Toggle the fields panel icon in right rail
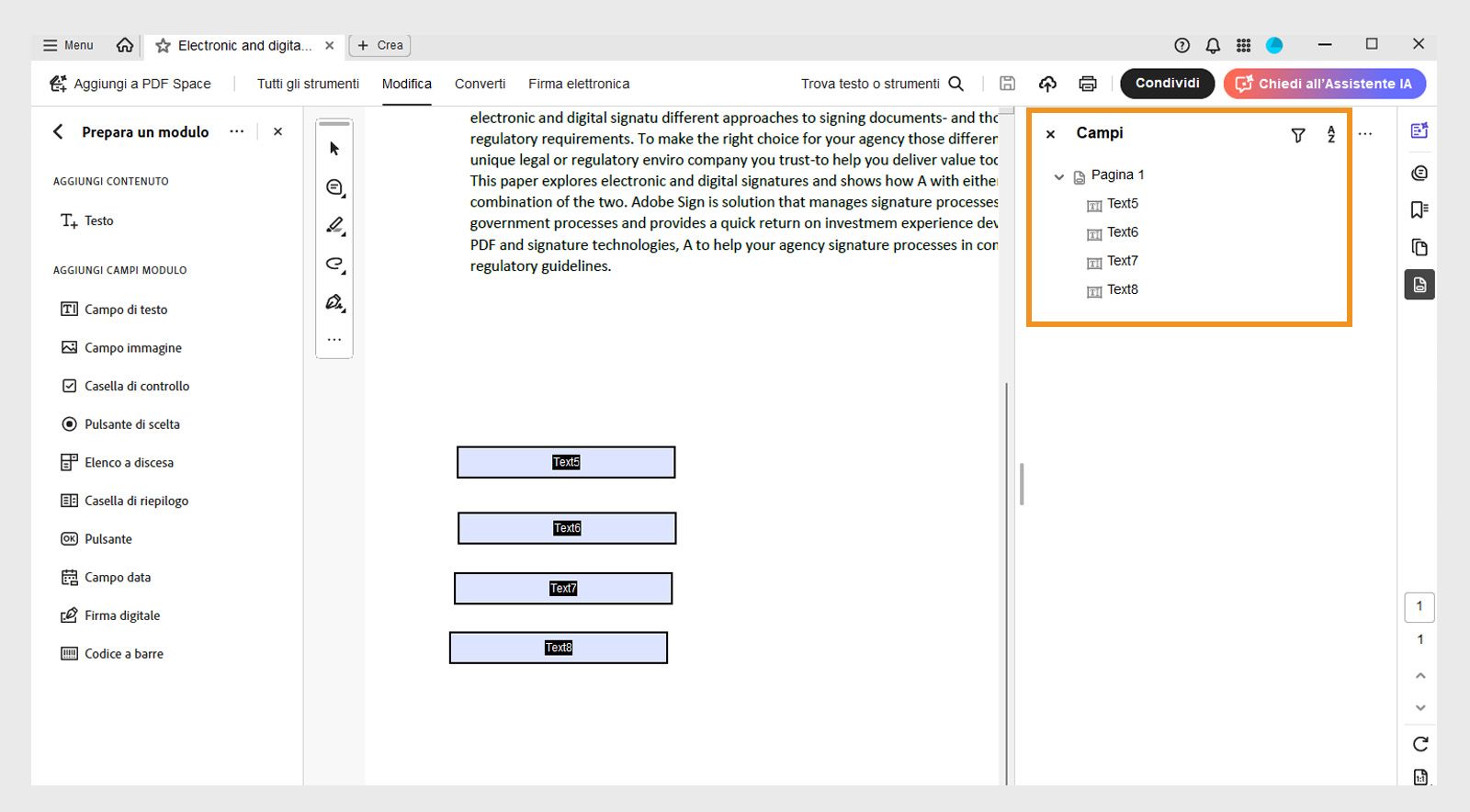Screen dimensions: 1470x812 (1419, 285)
